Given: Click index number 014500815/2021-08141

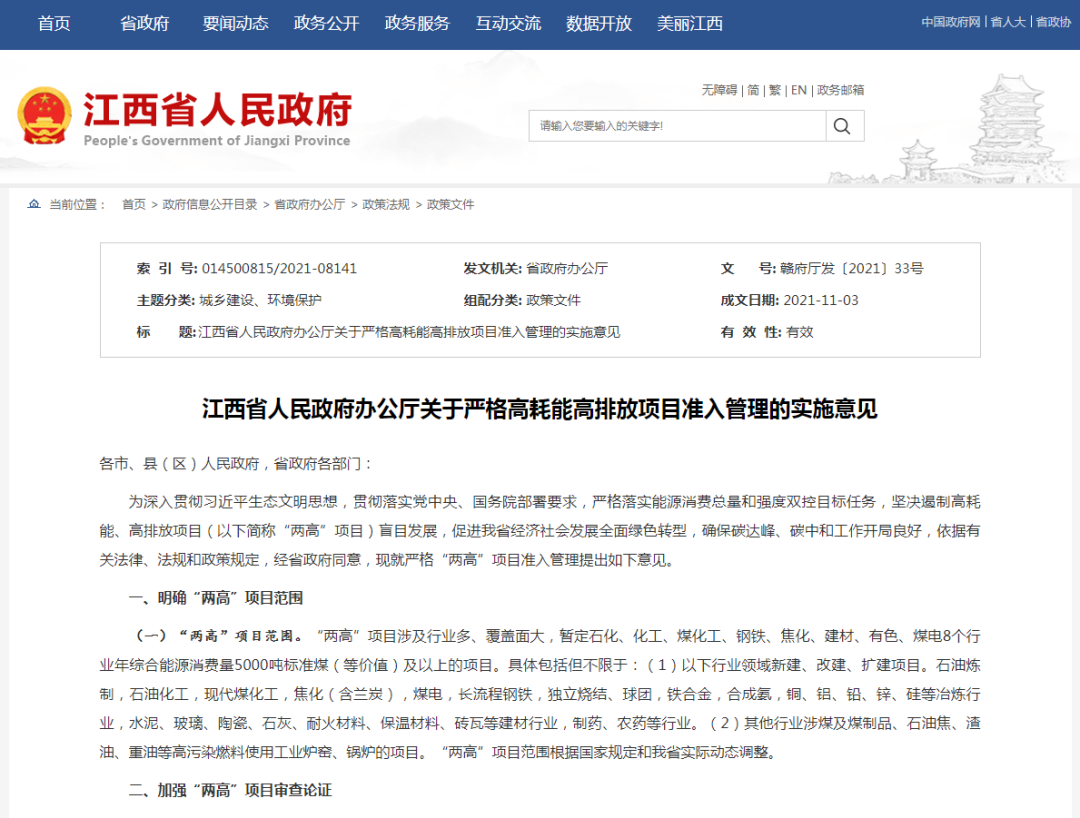Looking at the screenshot, I should click(x=279, y=269).
